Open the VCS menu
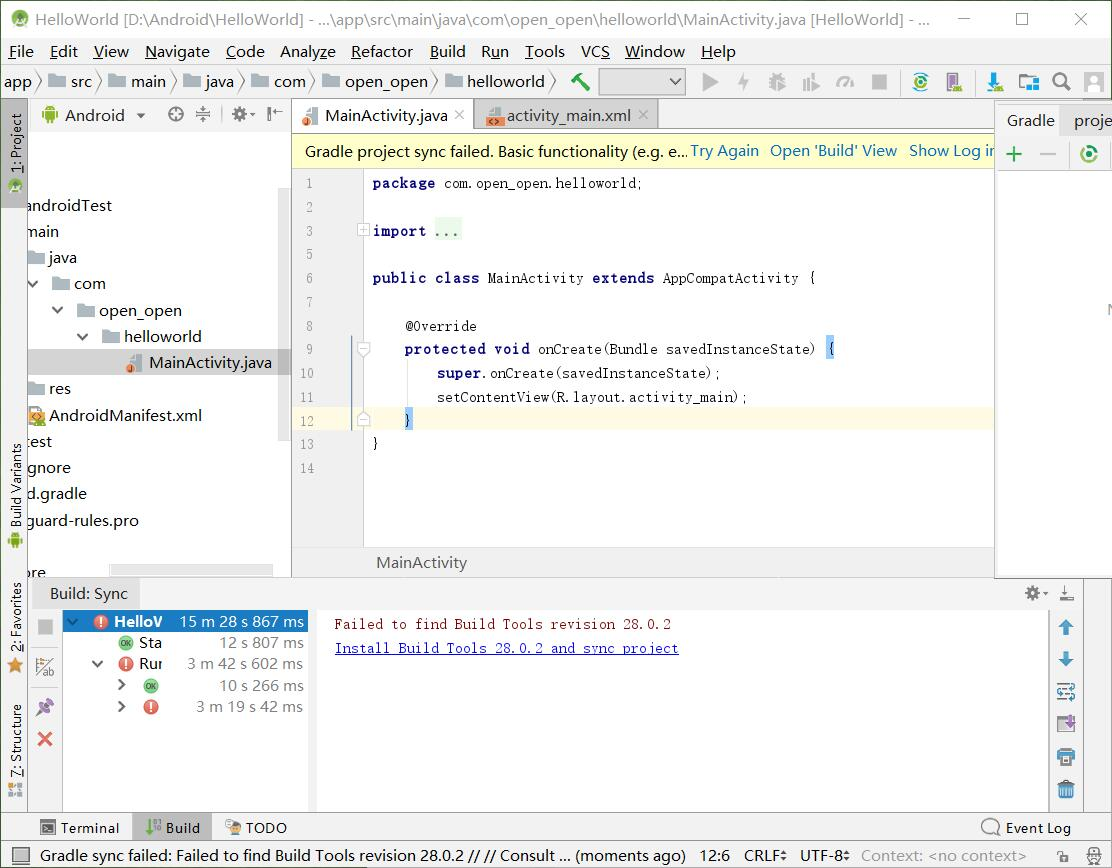The width and height of the screenshot is (1112, 868). 595,52
